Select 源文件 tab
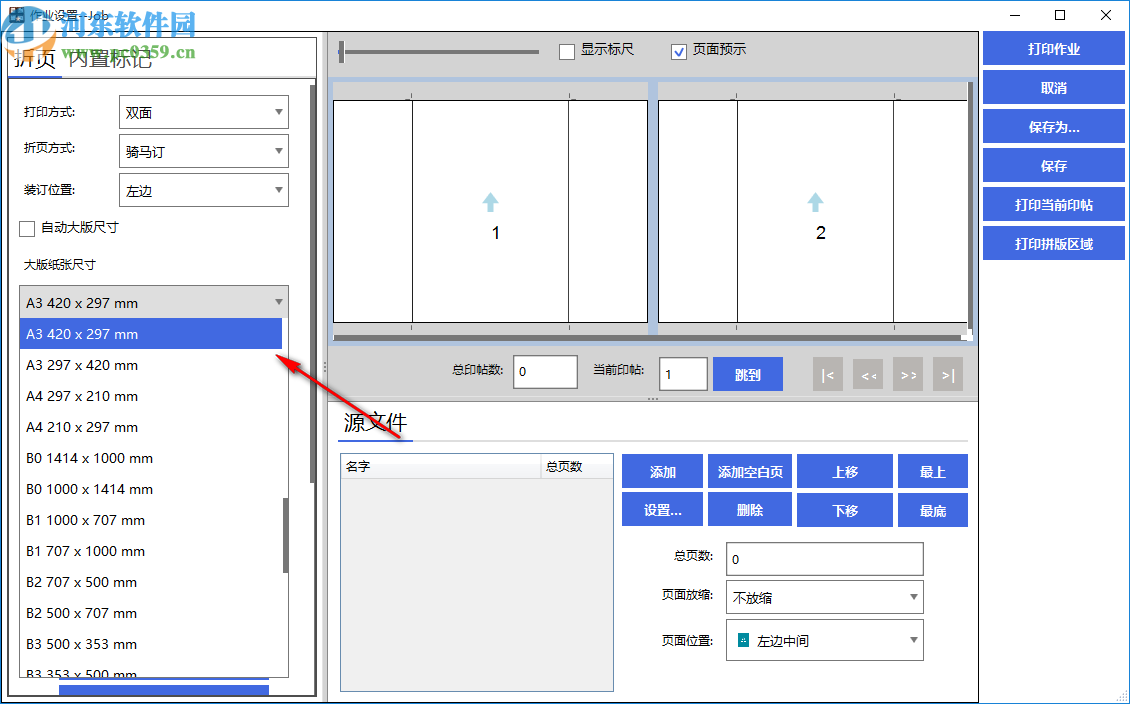Image resolution: width=1130 pixels, height=704 pixels. (x=375, y=423)
